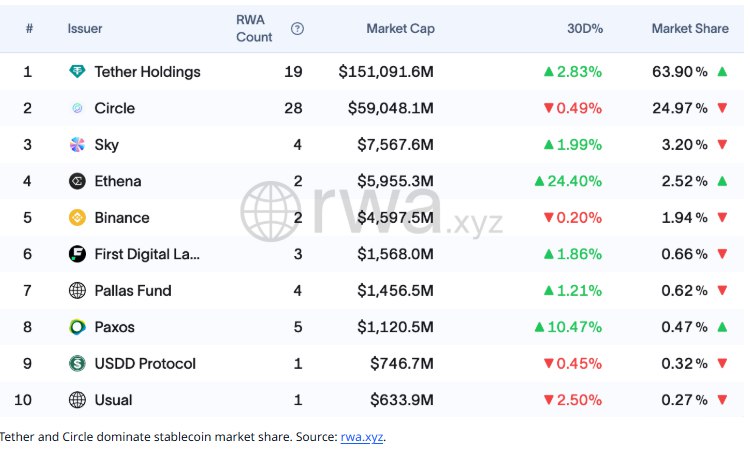
Task: Click the Paxos issuer logo icon
Action: pyautogui.click(x=77, y=327)
